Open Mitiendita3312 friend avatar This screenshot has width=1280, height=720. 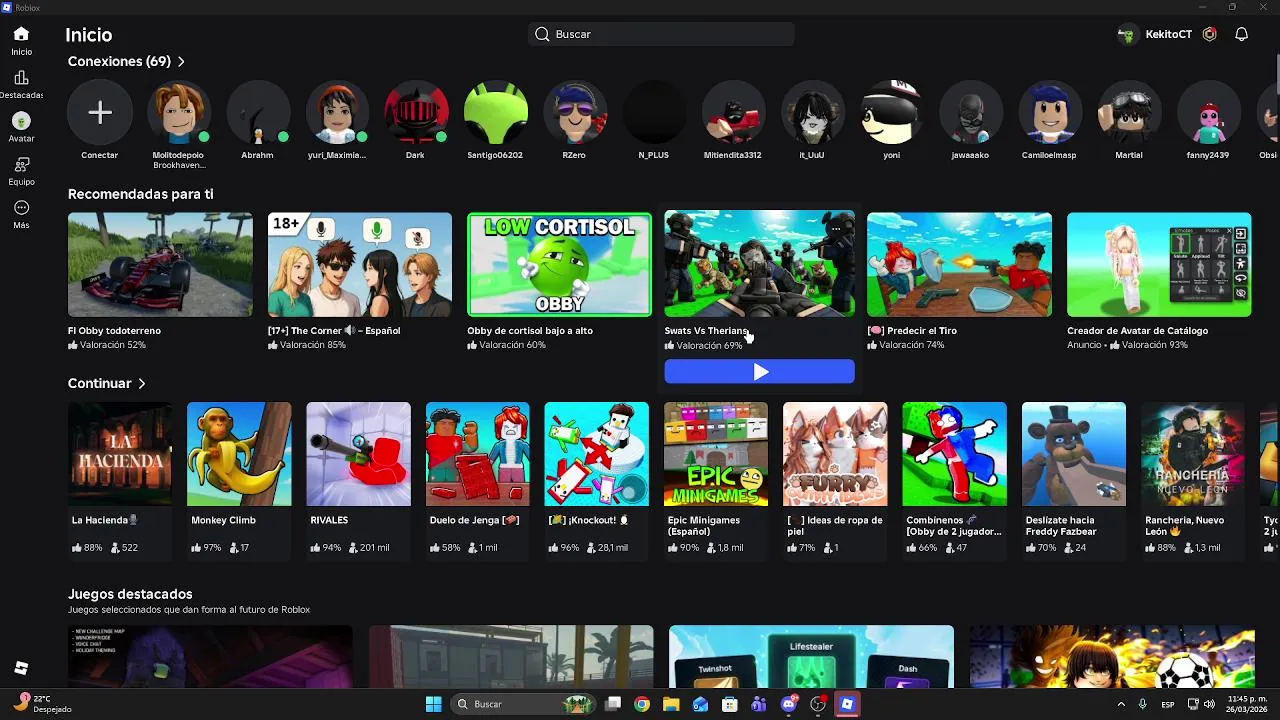(x=733, y=112)
